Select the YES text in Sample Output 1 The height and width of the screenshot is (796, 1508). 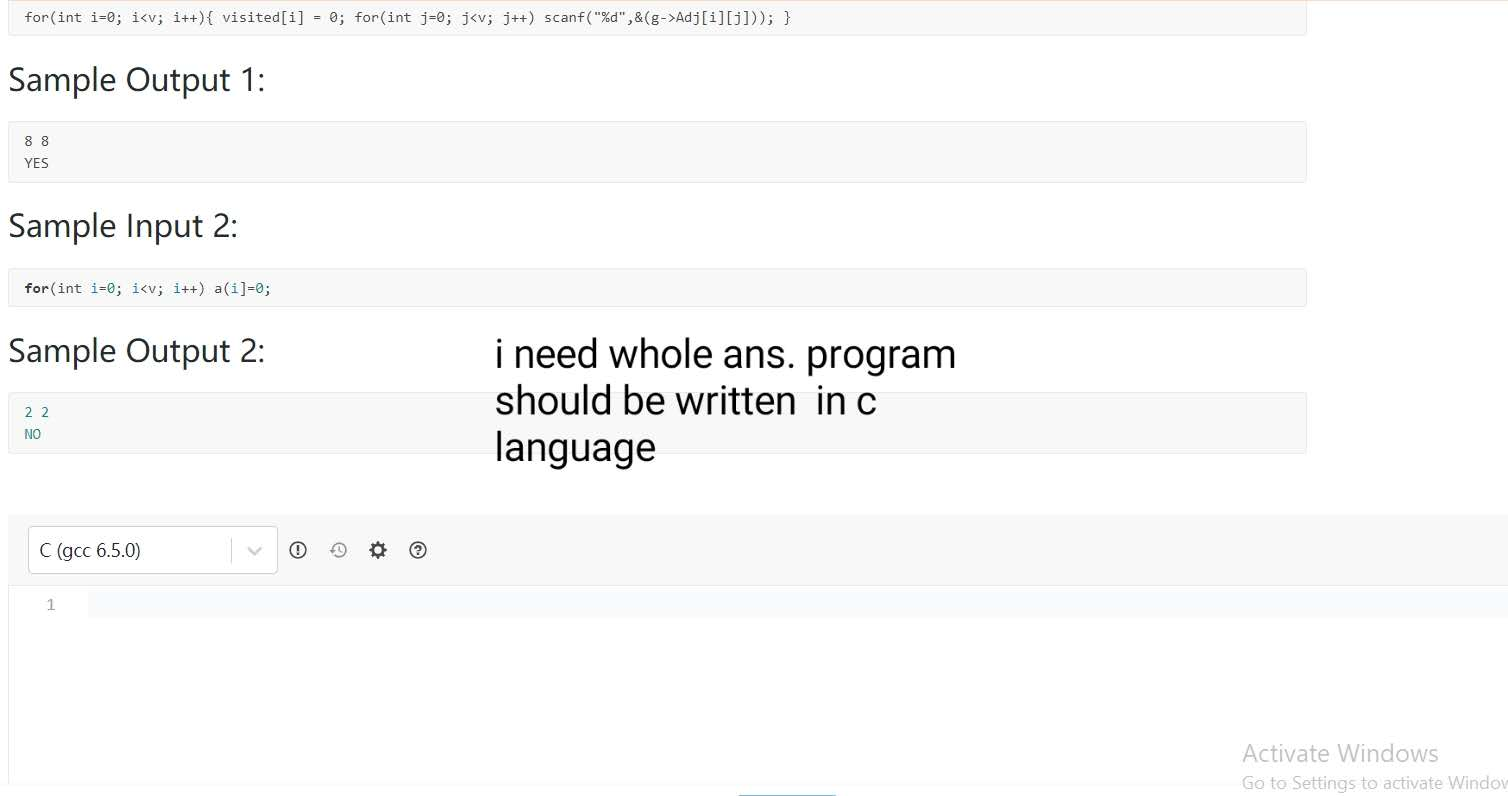point(36,163)
